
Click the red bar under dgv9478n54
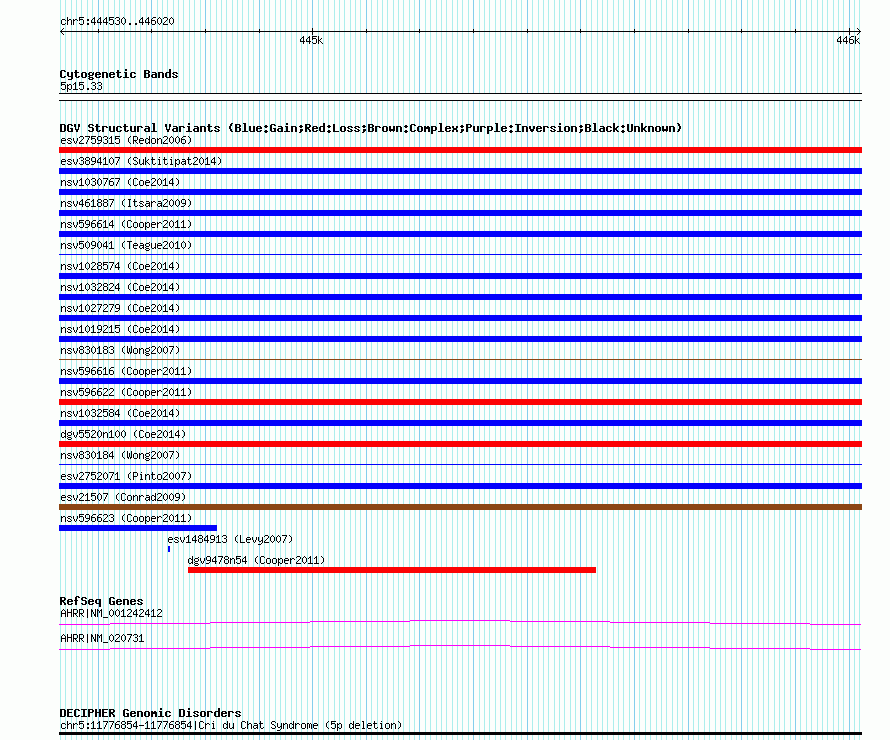click(392, 570)
